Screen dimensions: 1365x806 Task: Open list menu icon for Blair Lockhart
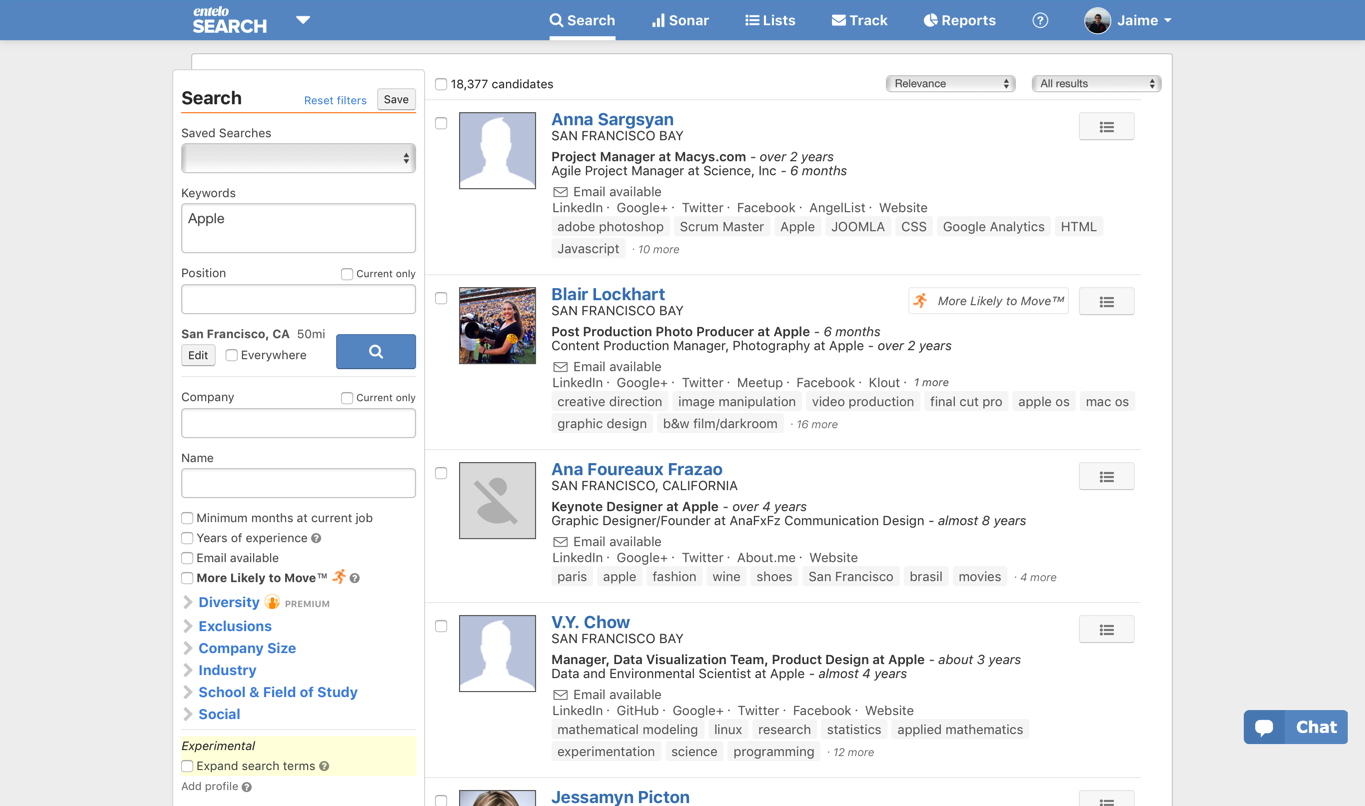coord(1106,302)
